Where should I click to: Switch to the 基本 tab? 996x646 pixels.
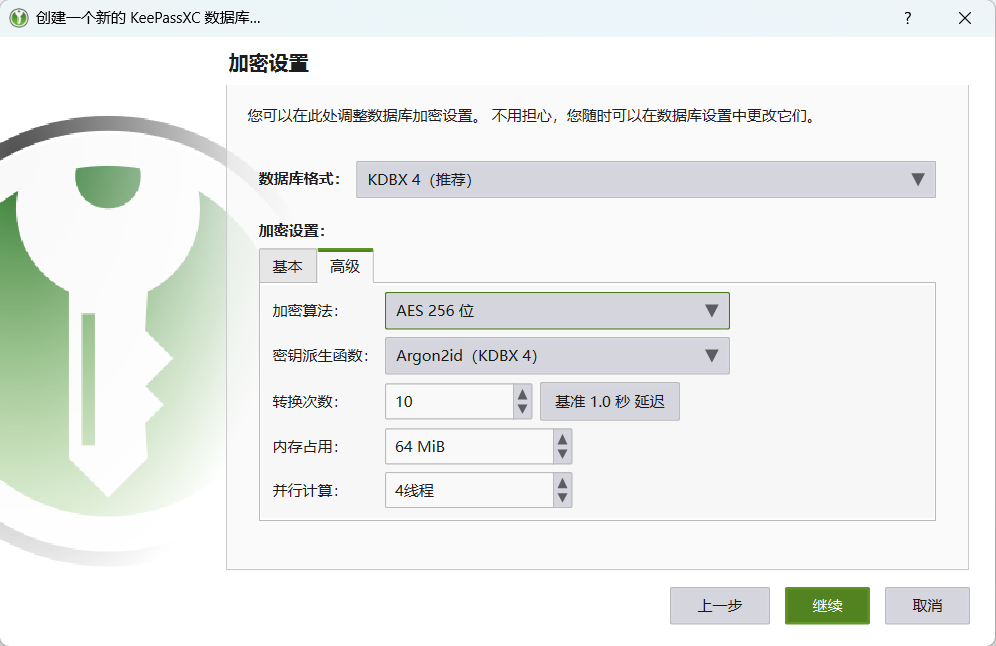pos(287,267)
